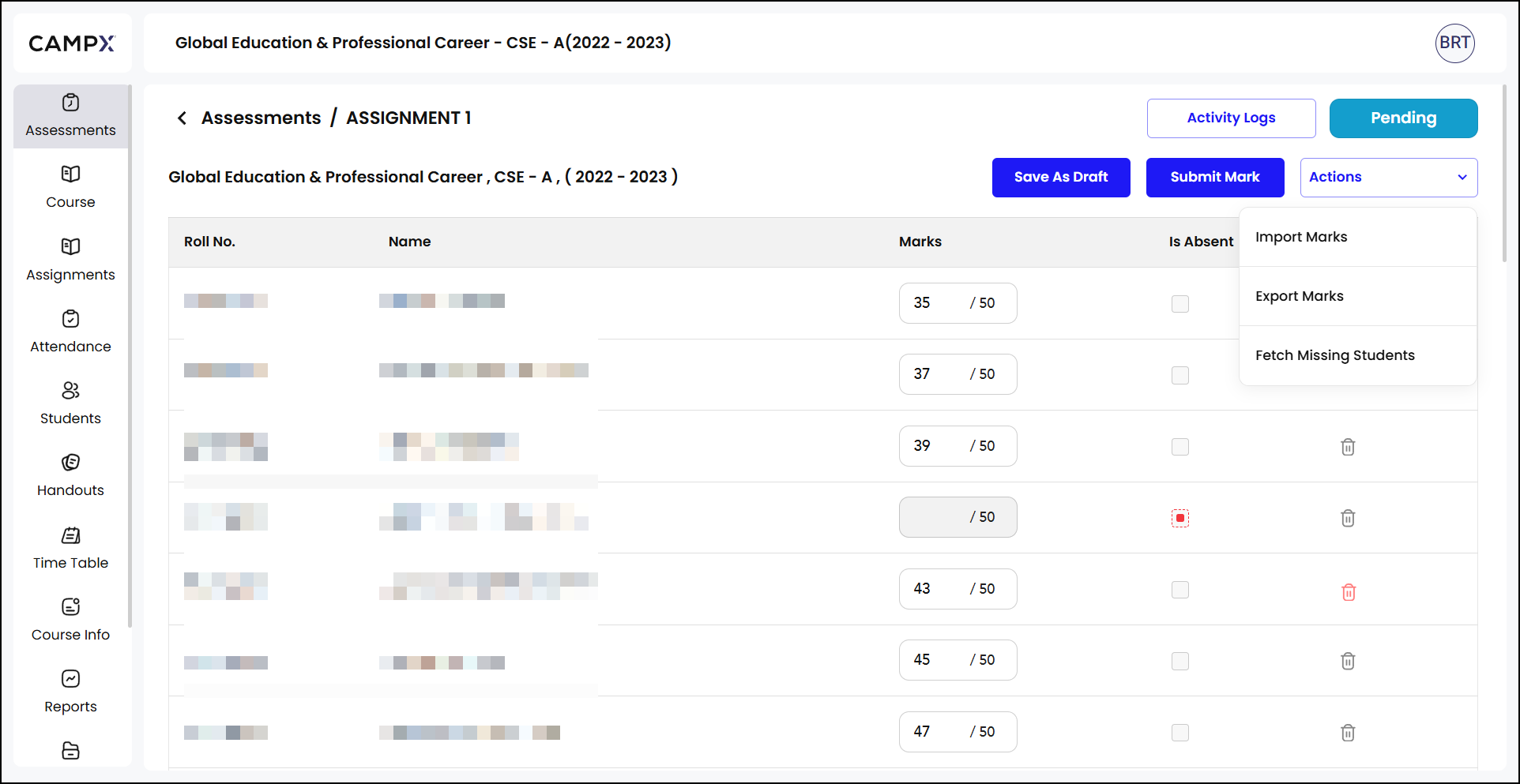Edit the marks field showing 35

(958, 303)
